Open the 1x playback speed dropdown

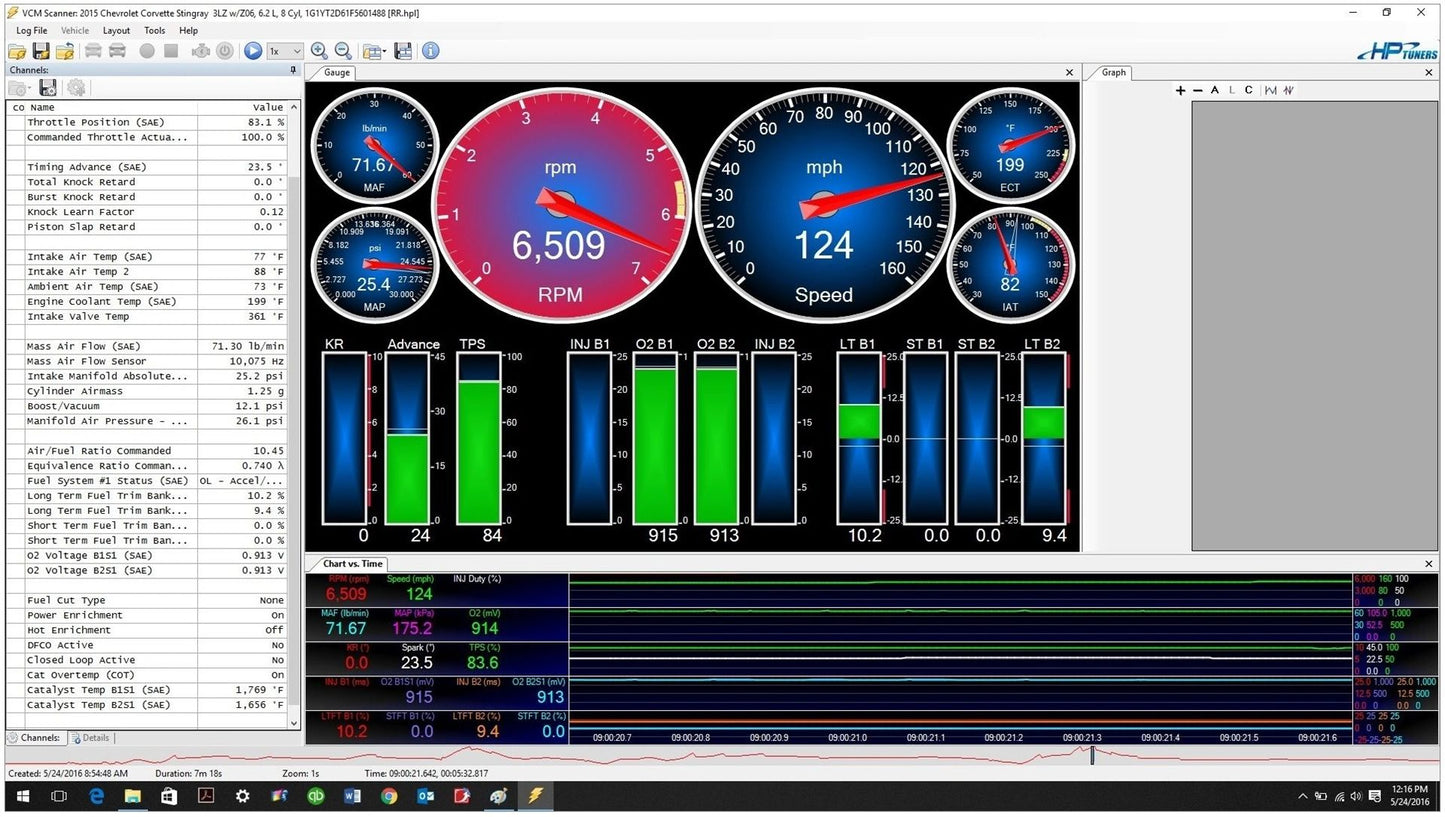point(284,50)
